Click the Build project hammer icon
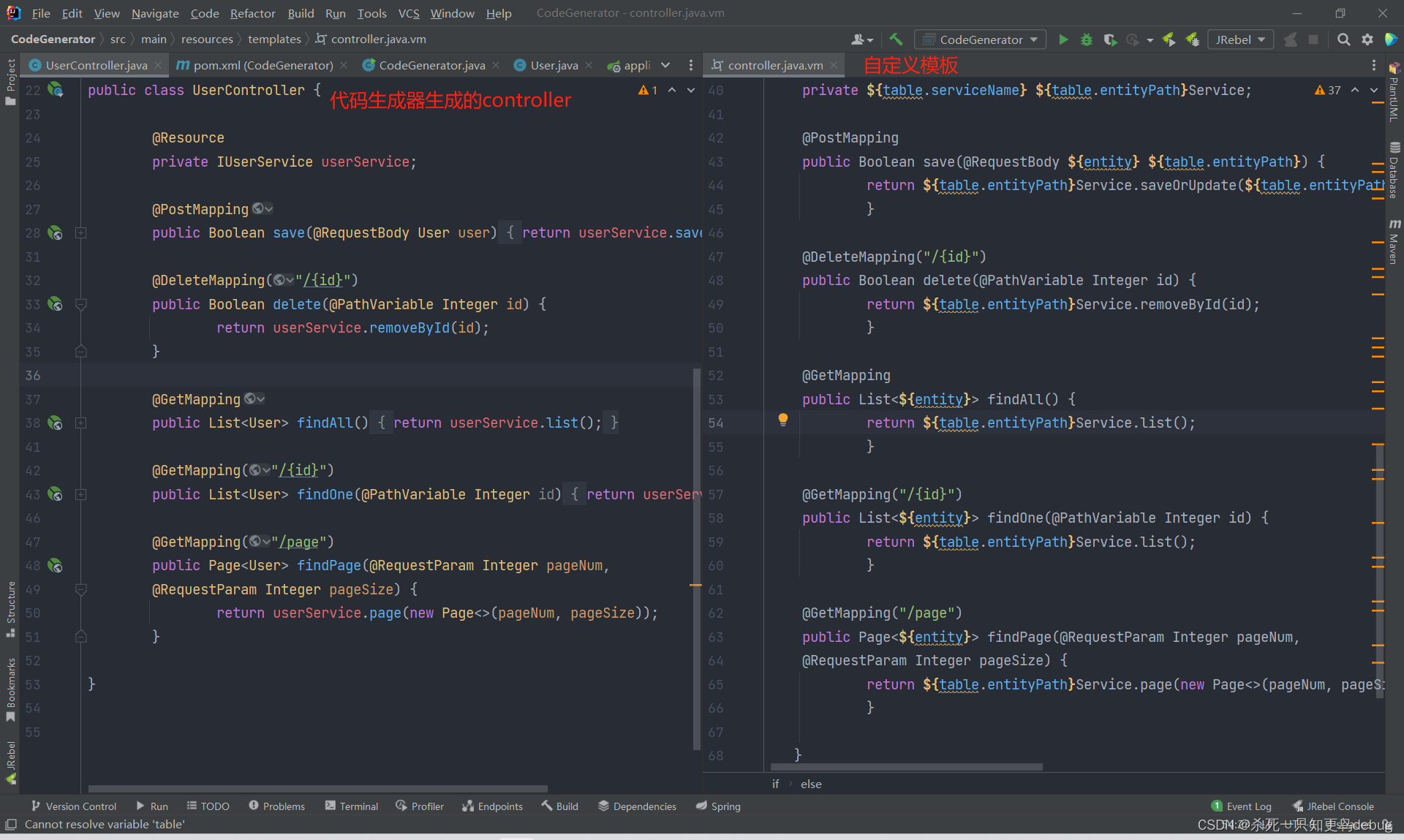This screenshot has width=1404, height=840. click(896, 39)
